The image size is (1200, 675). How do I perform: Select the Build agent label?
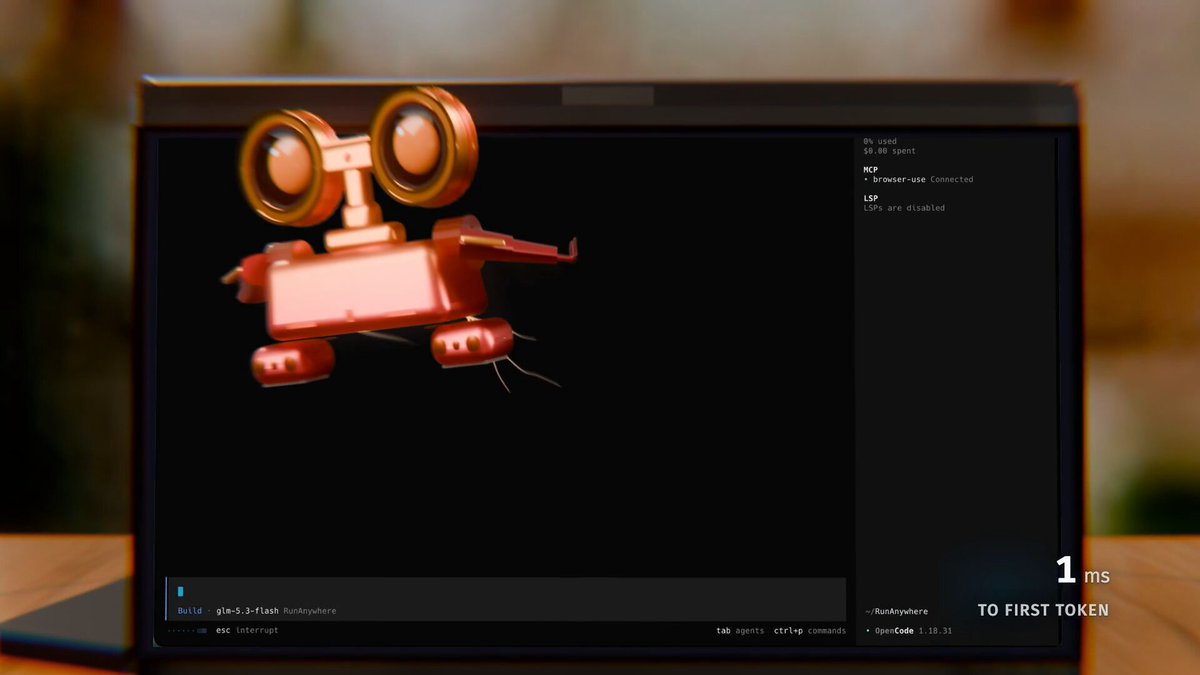pyautogui.click(x=189, y=611)
